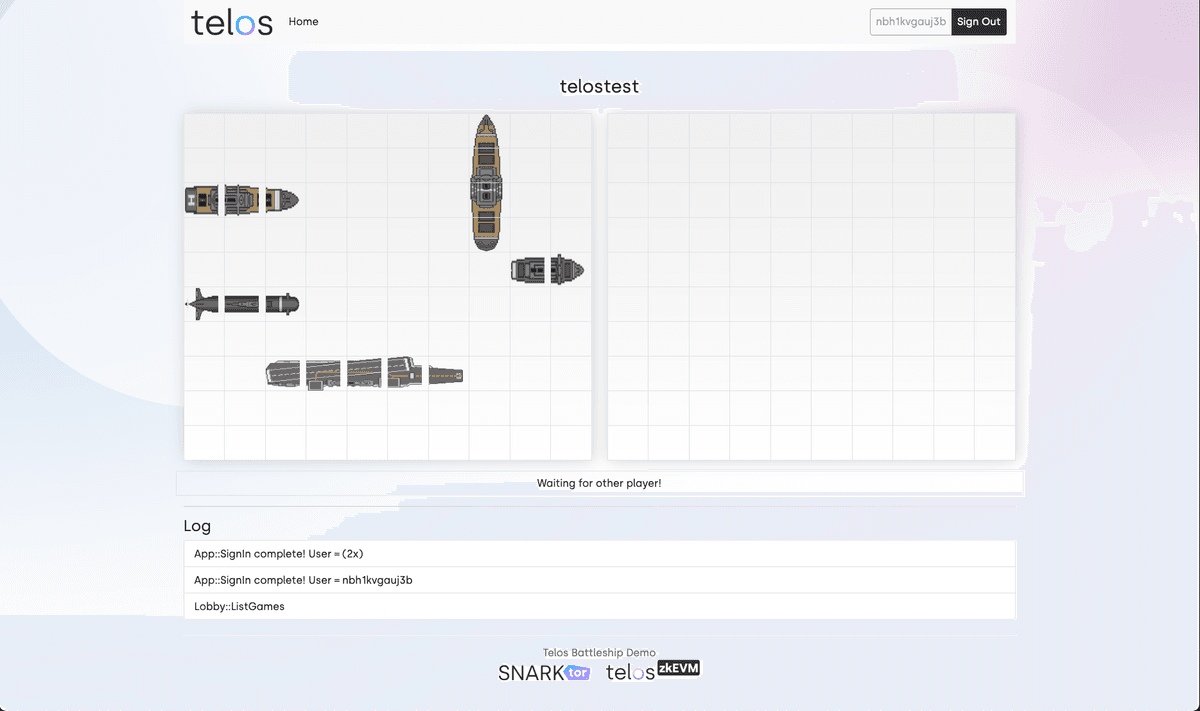Click the telostest game title
This screenshot has height=711, width=1200.
[x=599, y=87]
